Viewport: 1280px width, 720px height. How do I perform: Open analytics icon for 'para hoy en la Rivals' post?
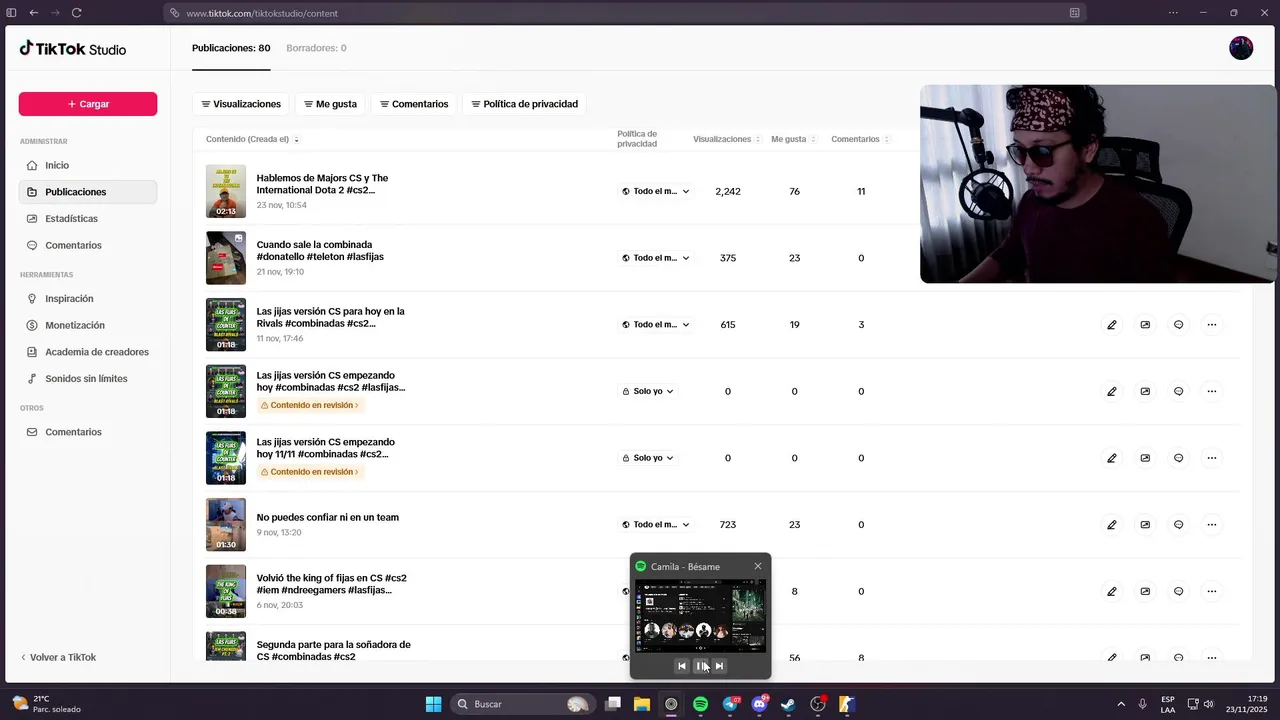[x=1145, y=325]
